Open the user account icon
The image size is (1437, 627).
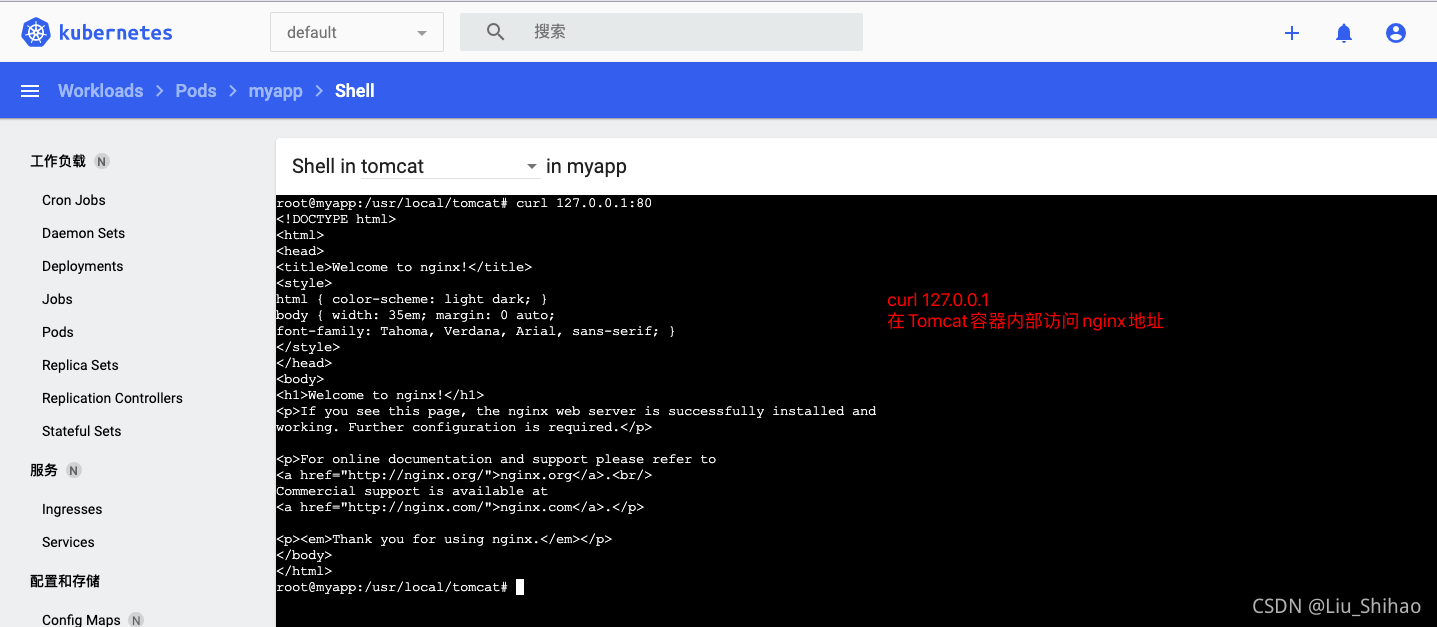(1396, 33)
